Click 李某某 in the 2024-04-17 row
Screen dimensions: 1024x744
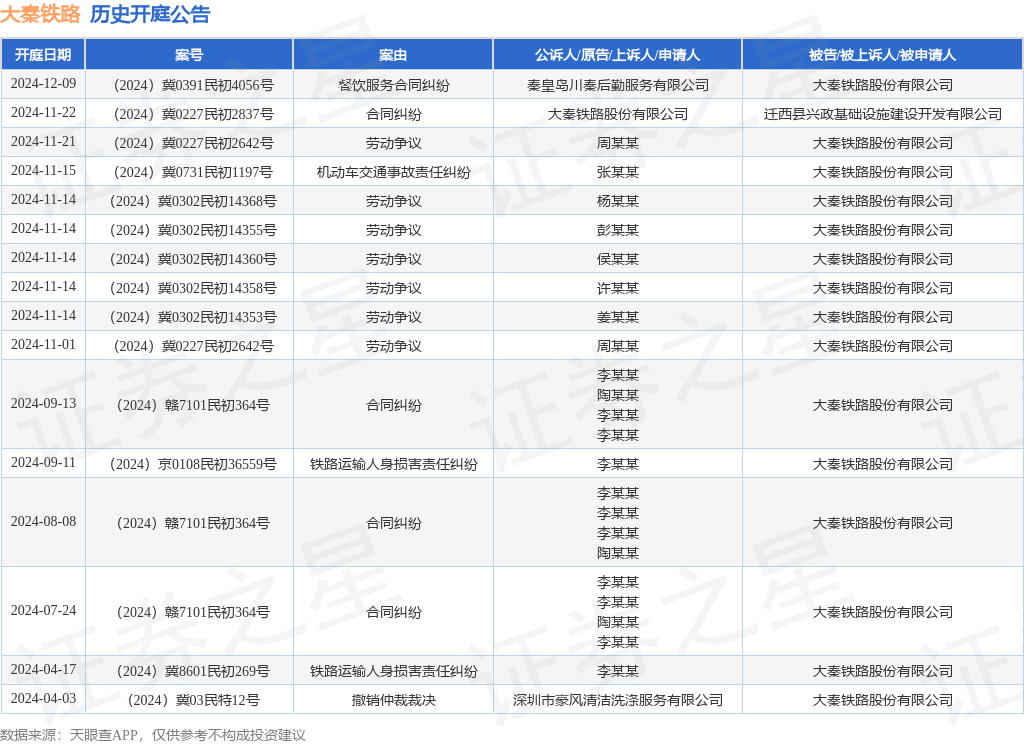coord(618,671)
